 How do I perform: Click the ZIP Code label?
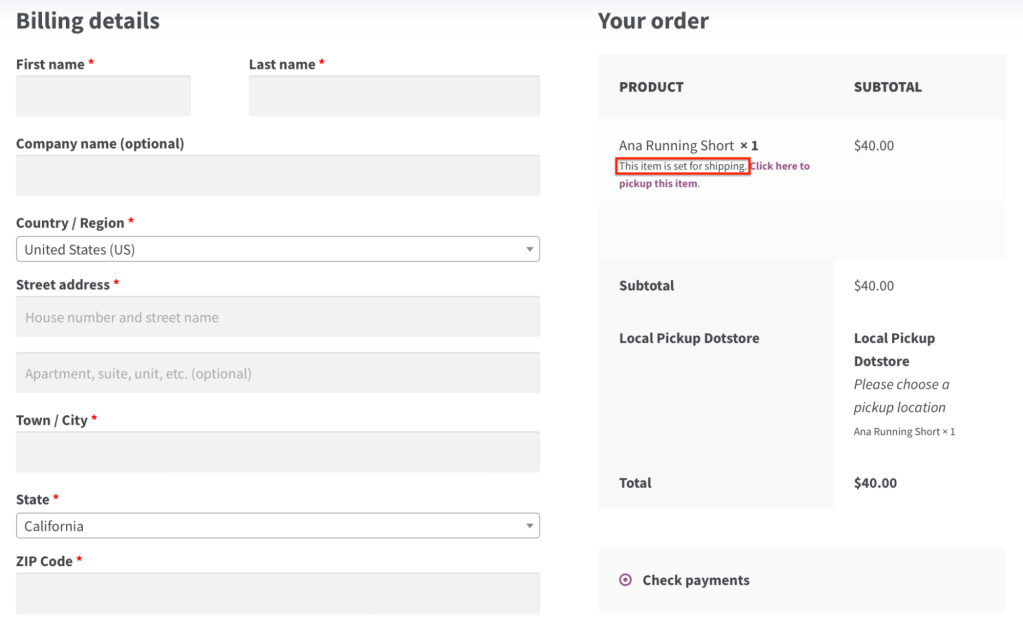[44, 561]
